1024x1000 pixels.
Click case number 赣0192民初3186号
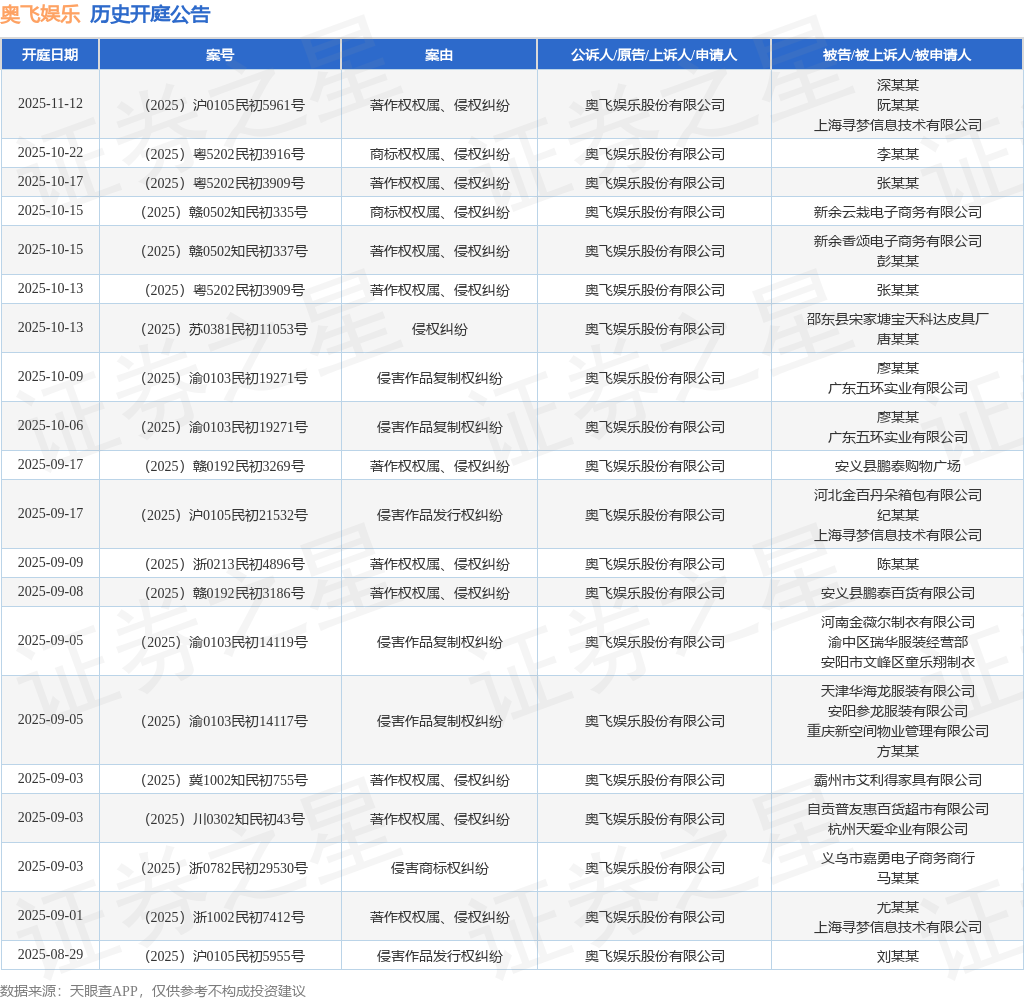pos(224,593)
